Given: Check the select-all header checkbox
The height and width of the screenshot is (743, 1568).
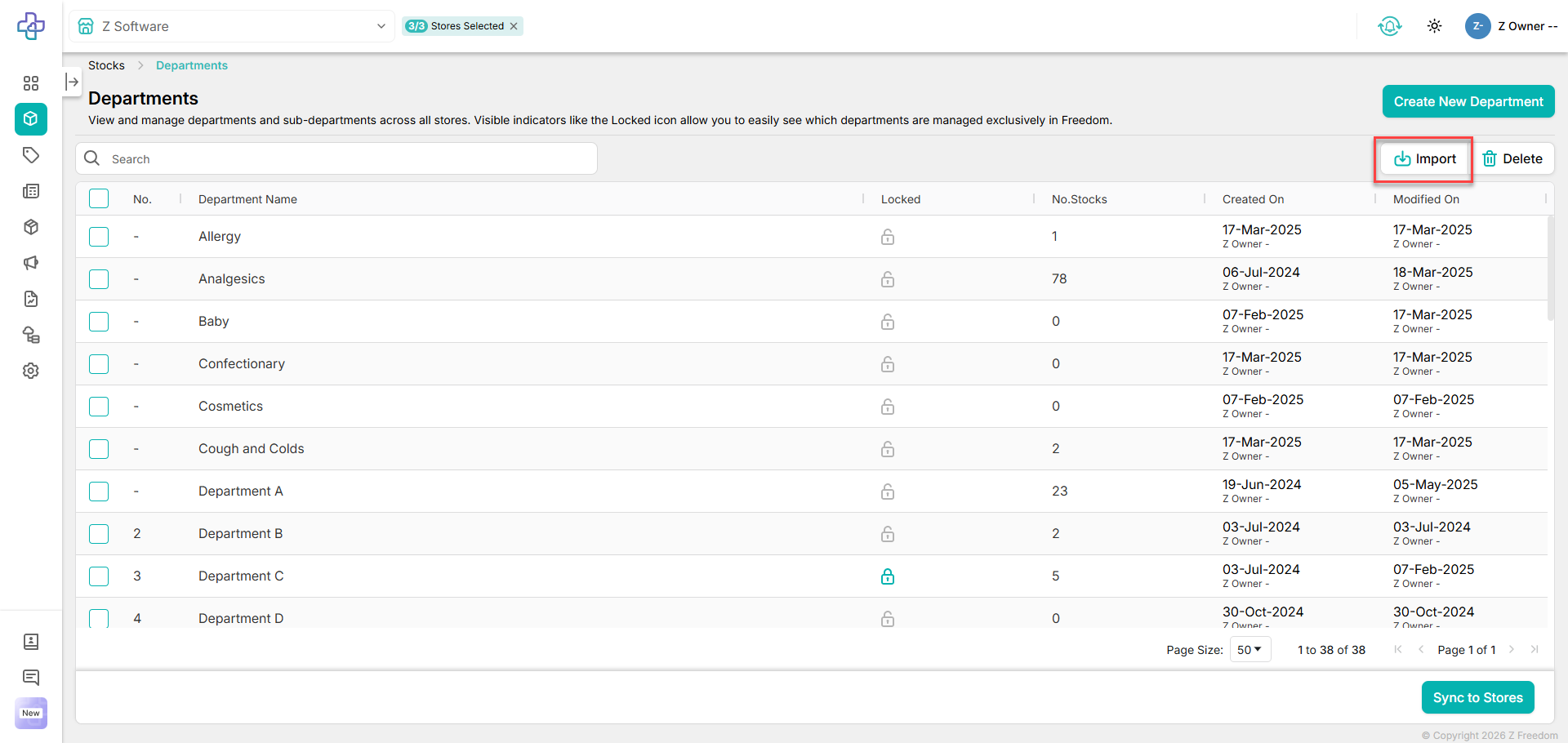Looking at the screenshot, I should (99, 198).
